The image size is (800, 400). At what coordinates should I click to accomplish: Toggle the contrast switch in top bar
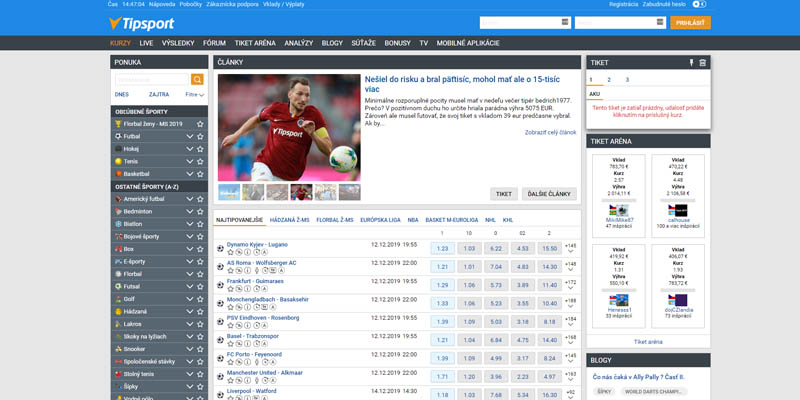(x=699, y=4)
